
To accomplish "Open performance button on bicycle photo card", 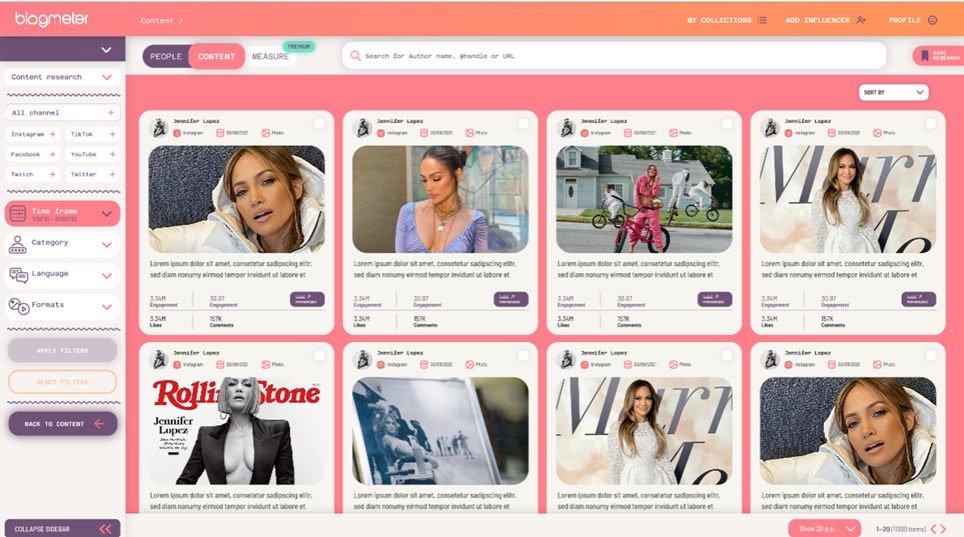I will coord(714,300).
